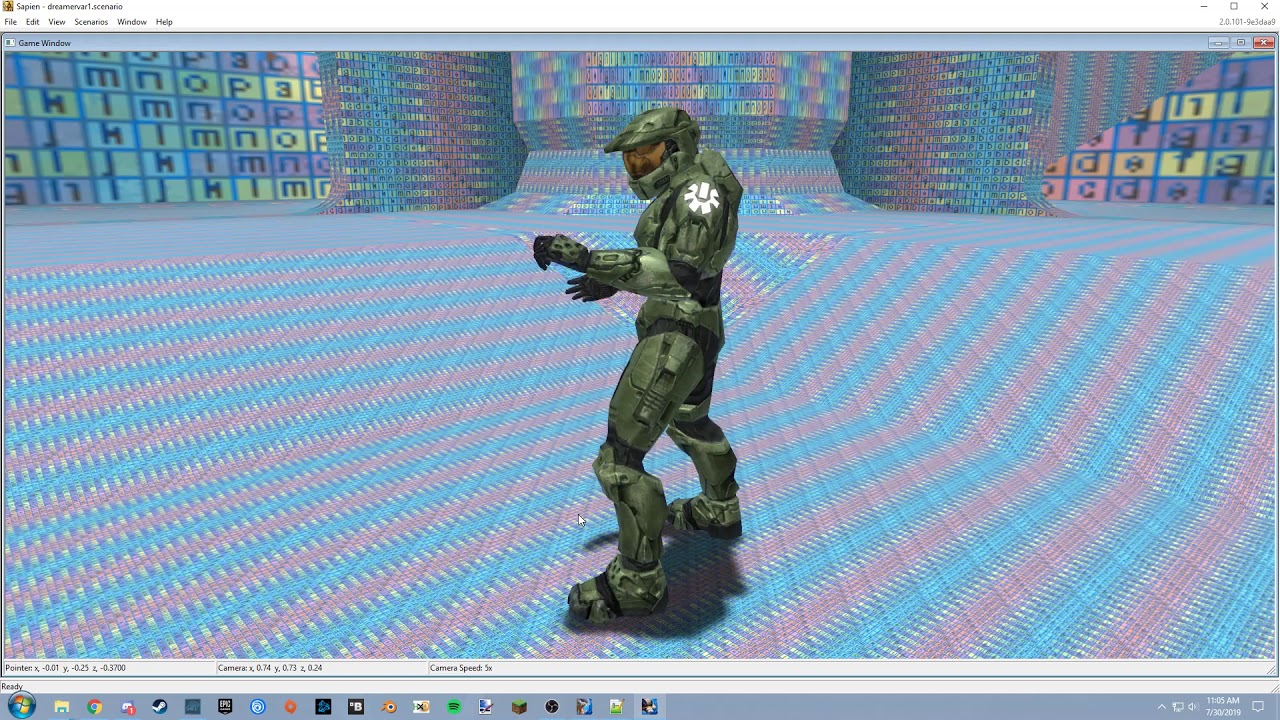The height and width of the screenshot is (720, 1280).
Task: Open the Edit menu
Action: click(33, 22)
